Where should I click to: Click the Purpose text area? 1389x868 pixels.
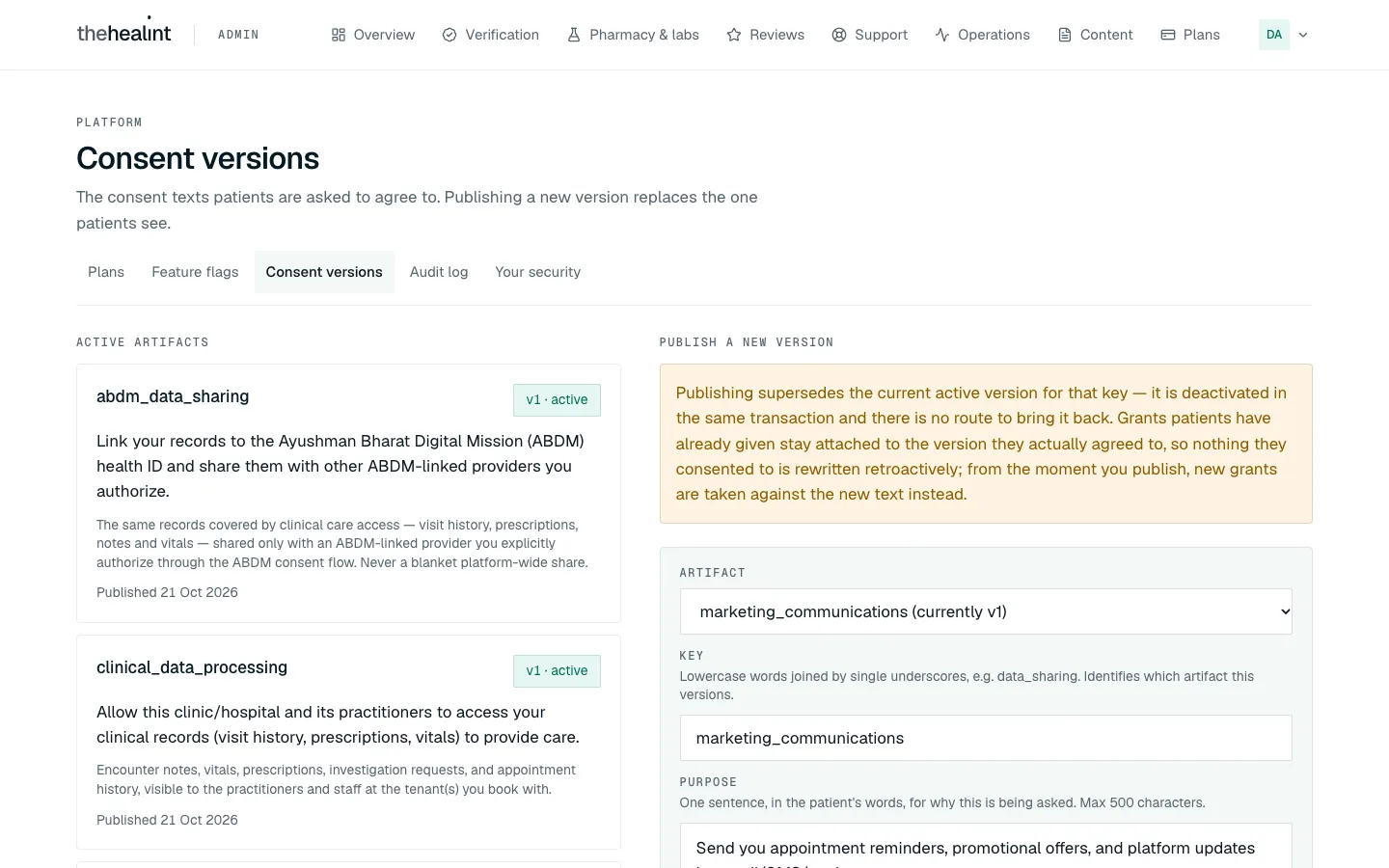click(986, 846)
